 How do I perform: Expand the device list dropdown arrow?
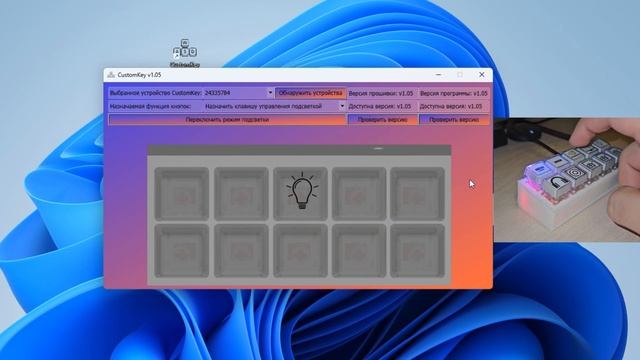coord(270,93)
